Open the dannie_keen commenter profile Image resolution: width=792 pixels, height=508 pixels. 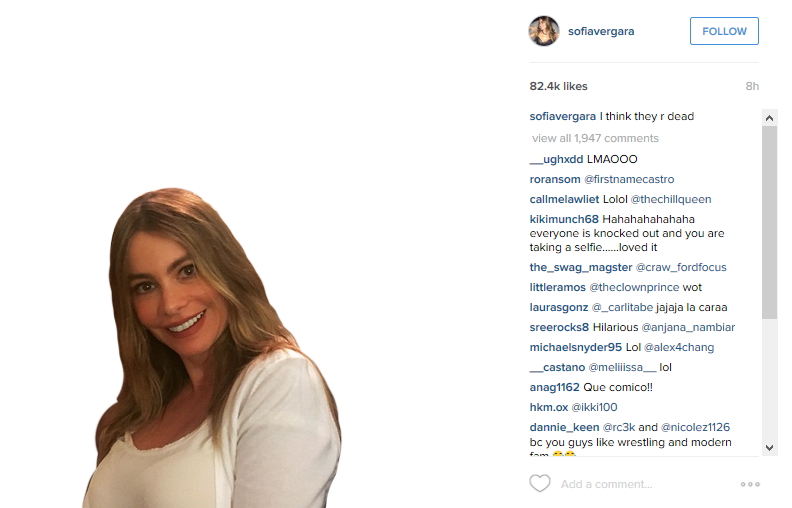(564, 428)
